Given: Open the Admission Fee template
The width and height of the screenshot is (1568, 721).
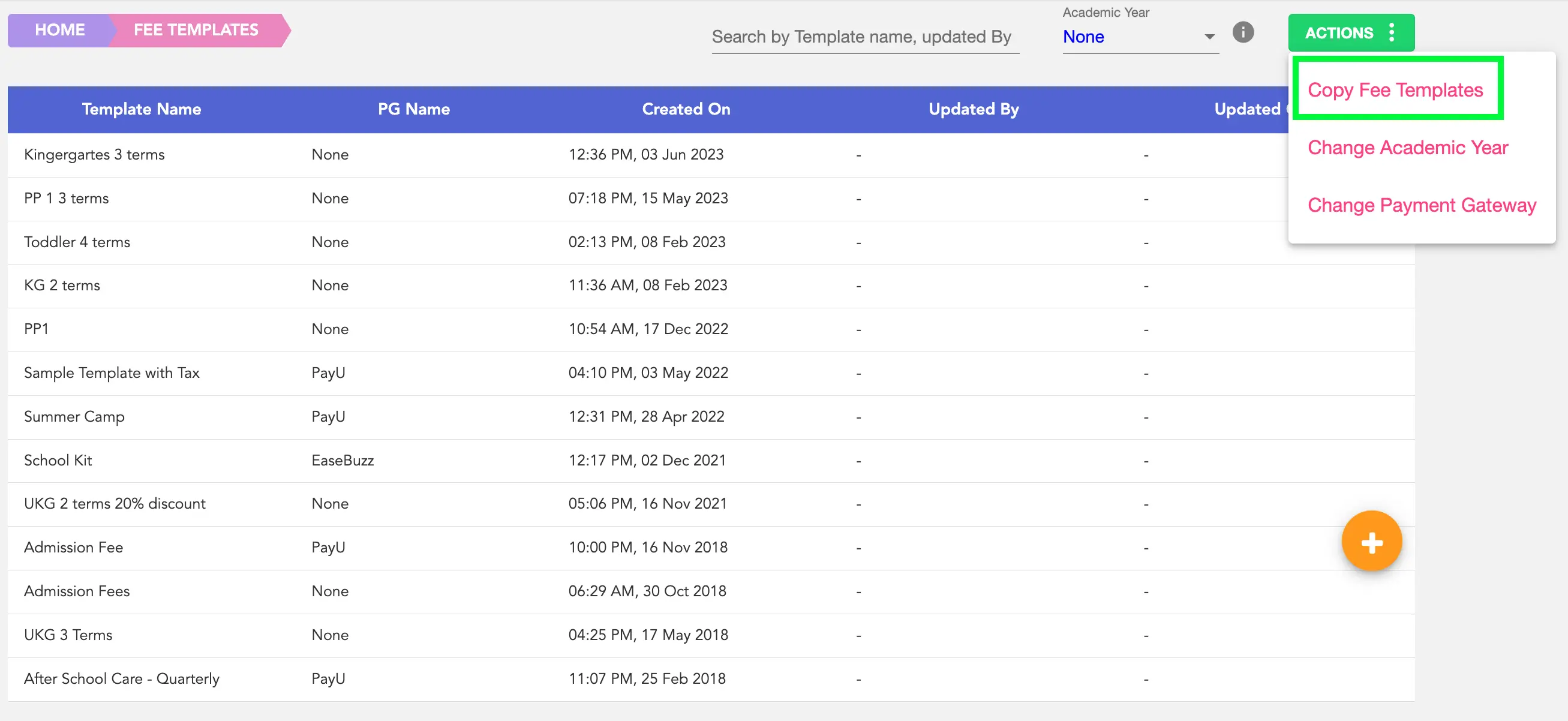Looking at the screenshot, I should [73, 548].
